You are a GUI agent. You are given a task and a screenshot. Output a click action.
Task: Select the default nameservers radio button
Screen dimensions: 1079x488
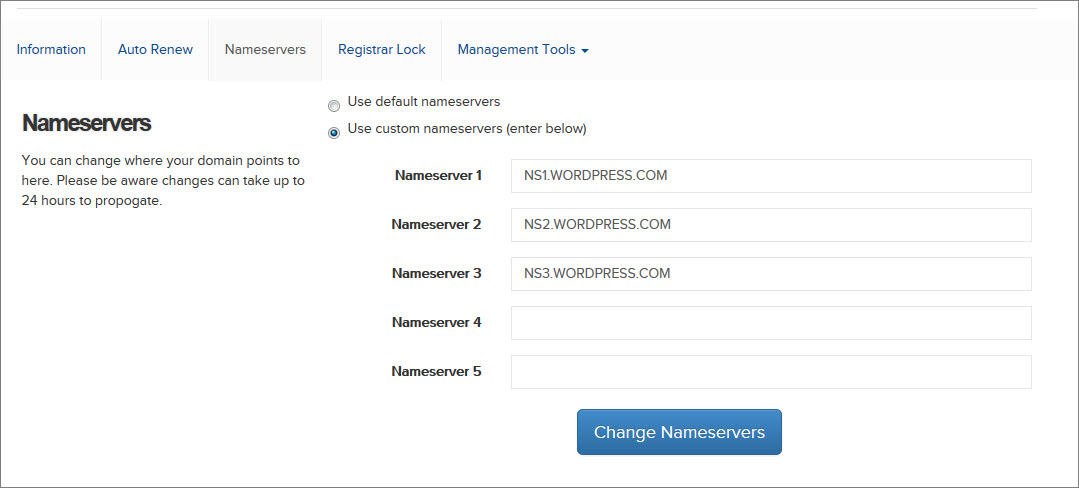(334, 105)
